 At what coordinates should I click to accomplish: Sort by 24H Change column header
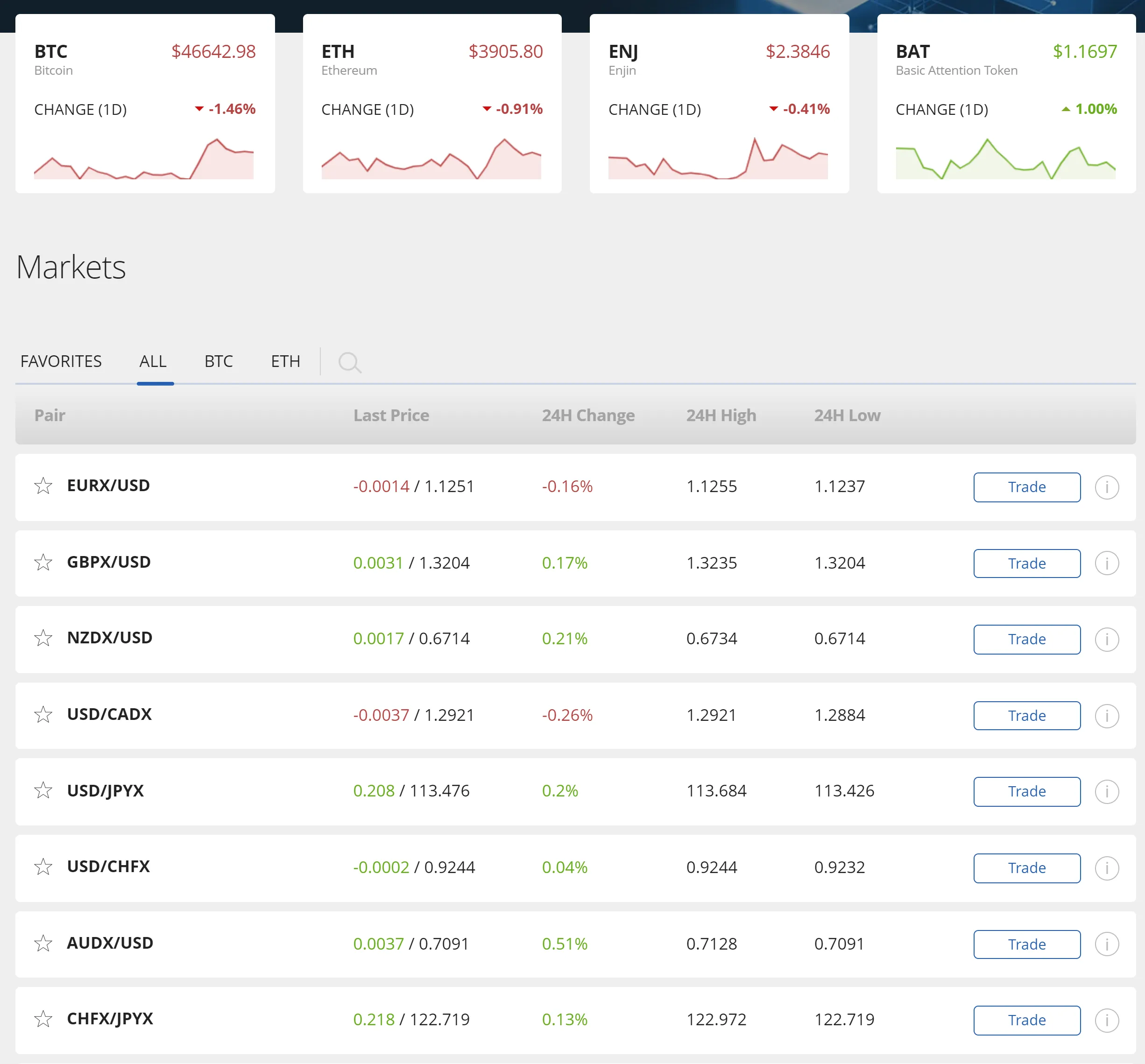click(x=587, y=415)
